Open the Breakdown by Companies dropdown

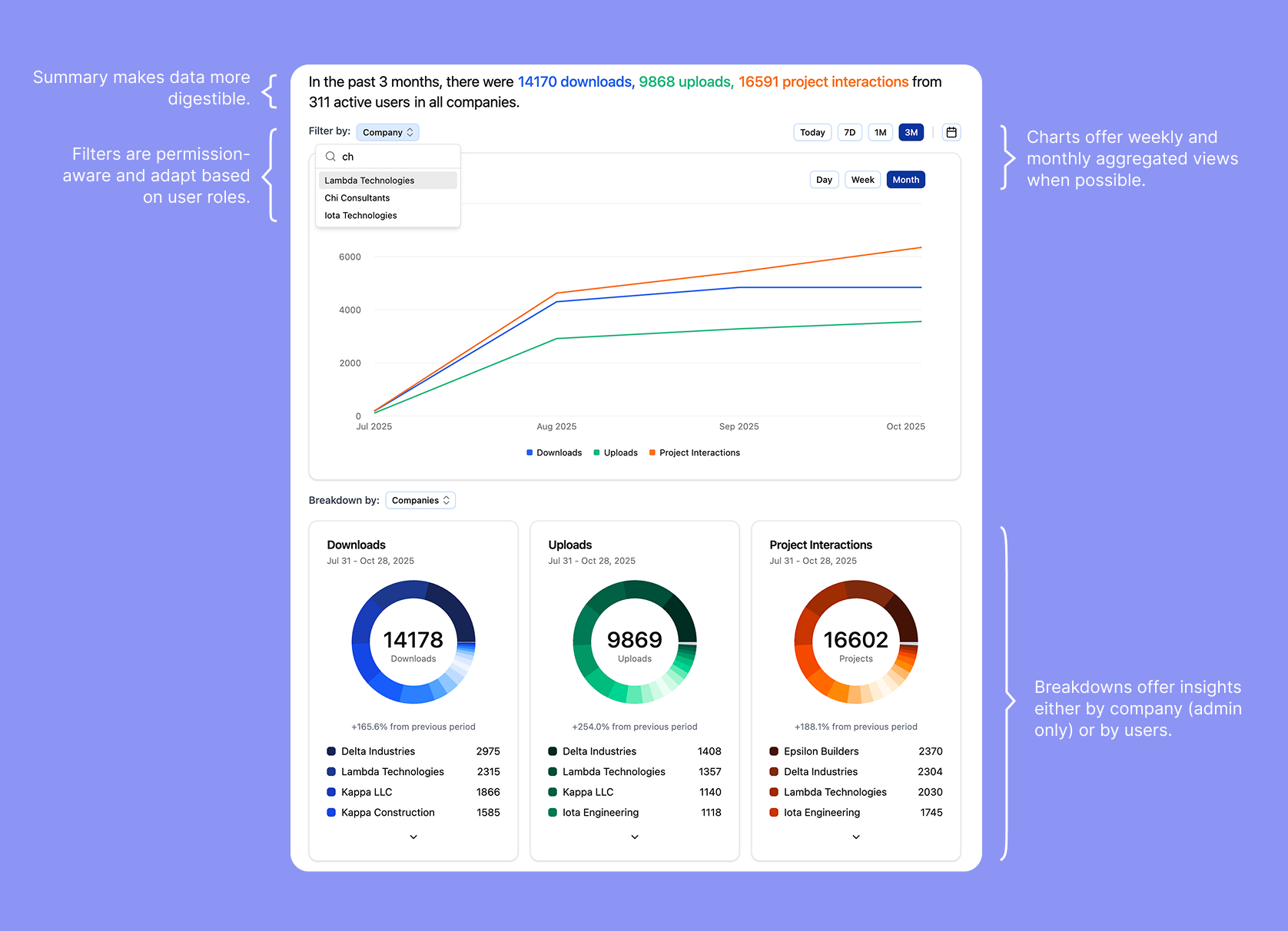click(420, 500)
